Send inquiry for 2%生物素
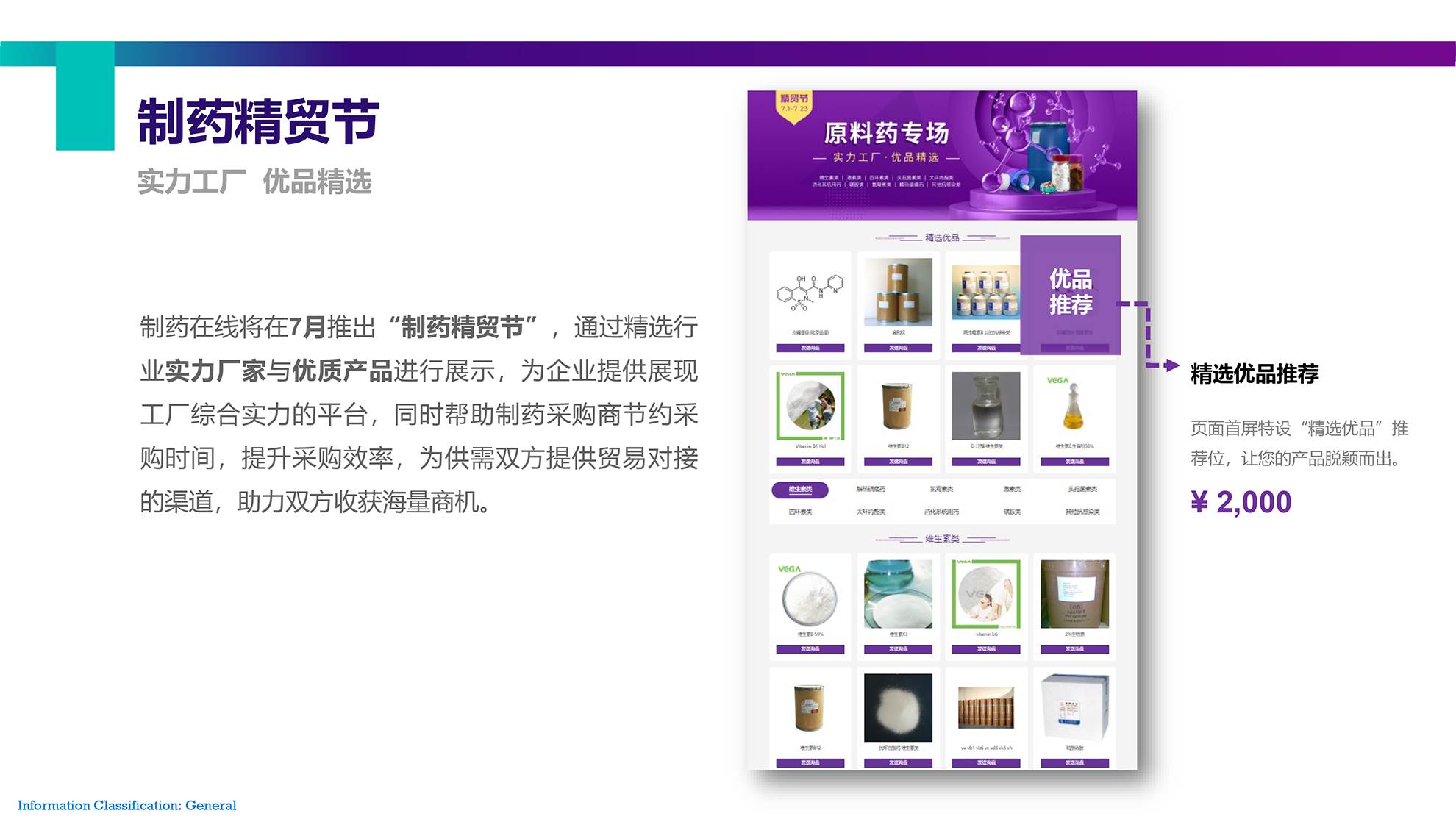Viewport: 1456px width, 819px height. 1074,649
